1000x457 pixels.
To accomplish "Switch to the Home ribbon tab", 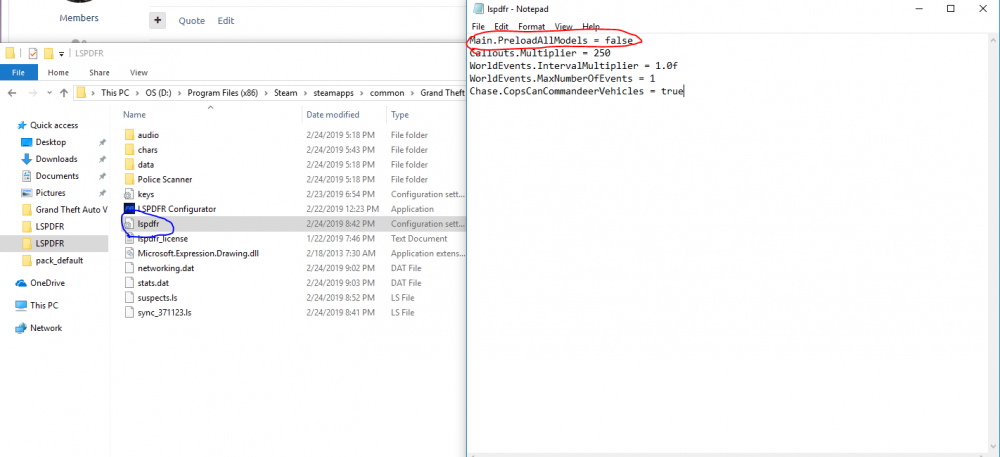I will (x=58, y=73).
